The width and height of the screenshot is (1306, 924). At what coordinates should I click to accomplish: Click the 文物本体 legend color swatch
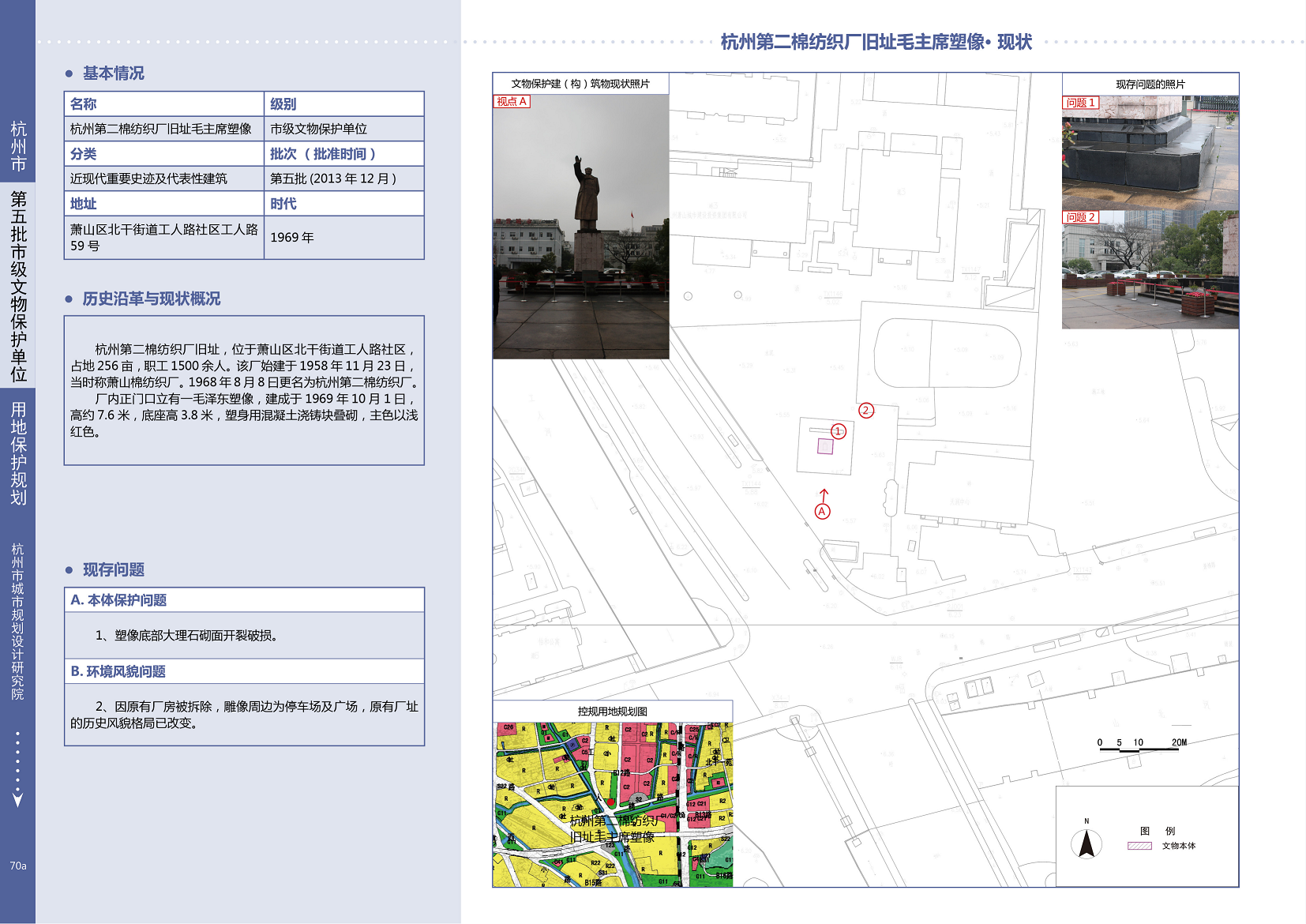click(x=1139, y=846)
